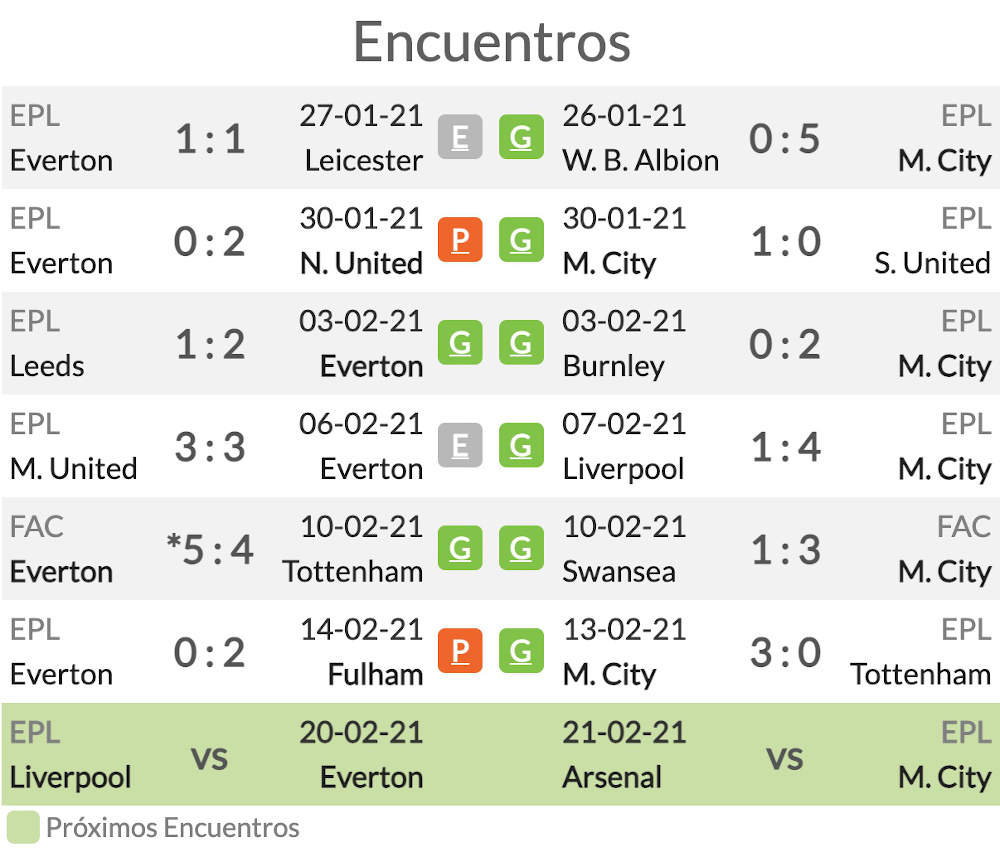Click the 3 : 3 score for M. United

[210, 446]
